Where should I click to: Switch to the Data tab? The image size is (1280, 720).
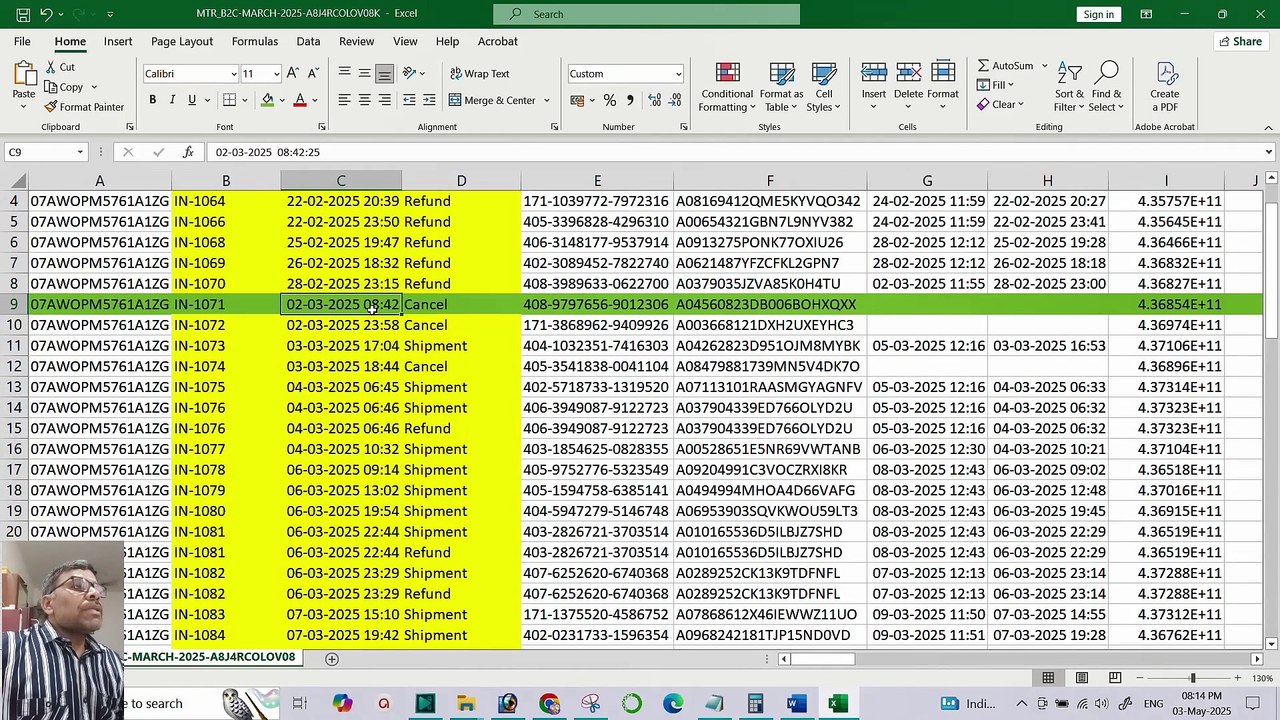pos(308,41)
